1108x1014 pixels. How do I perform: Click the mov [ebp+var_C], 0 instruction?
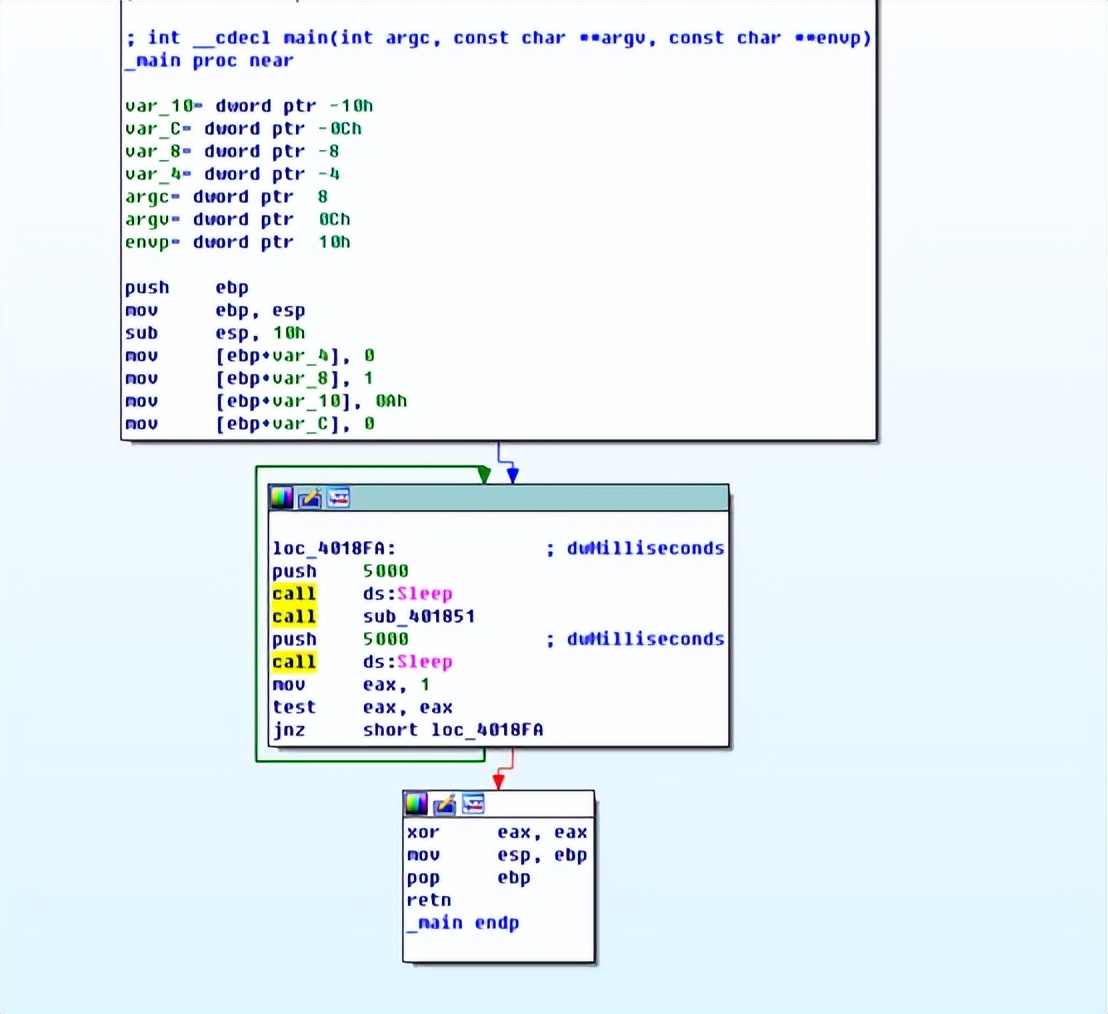pos(249,423)
